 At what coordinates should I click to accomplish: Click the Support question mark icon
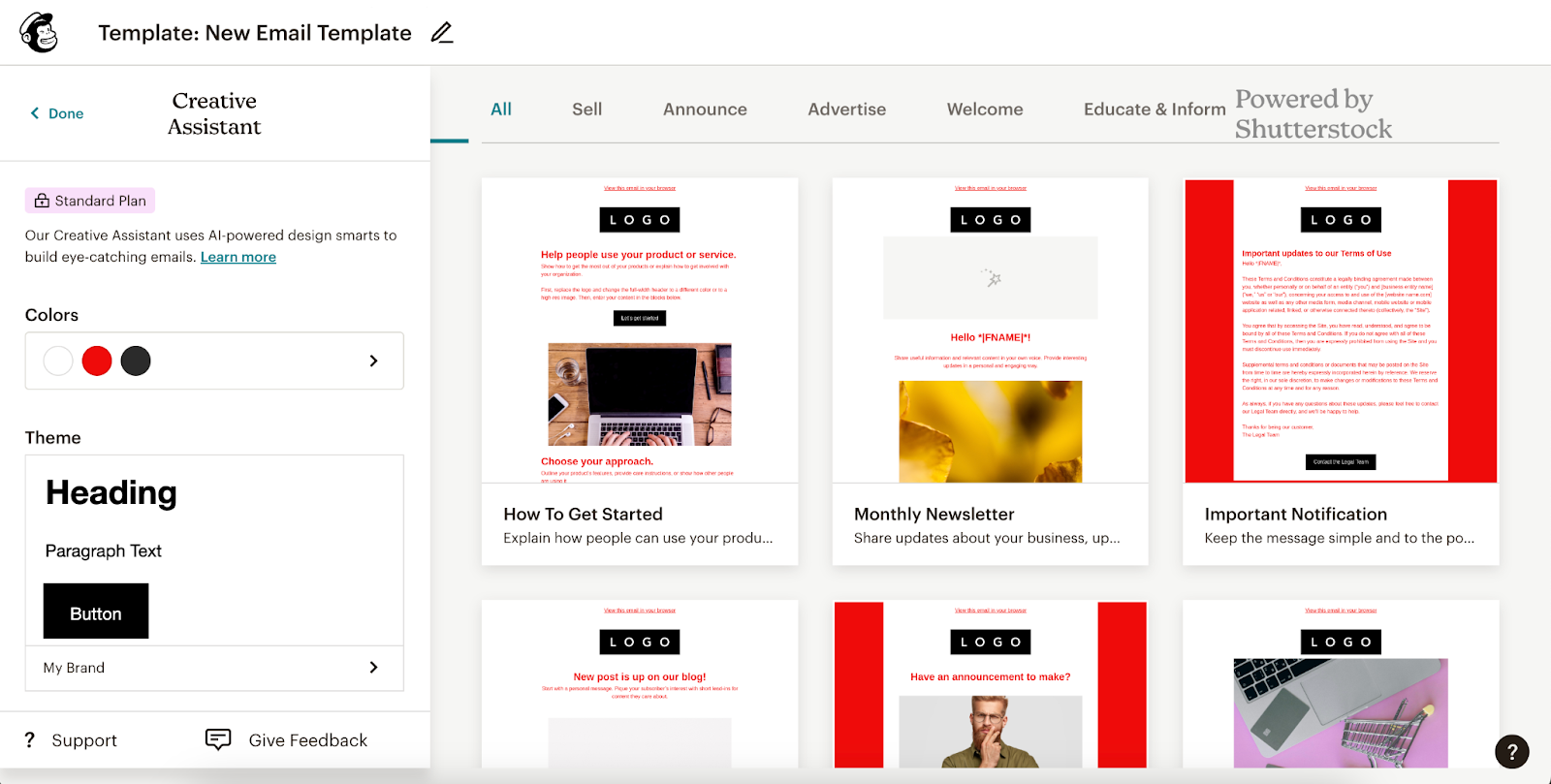coord(30,740)
